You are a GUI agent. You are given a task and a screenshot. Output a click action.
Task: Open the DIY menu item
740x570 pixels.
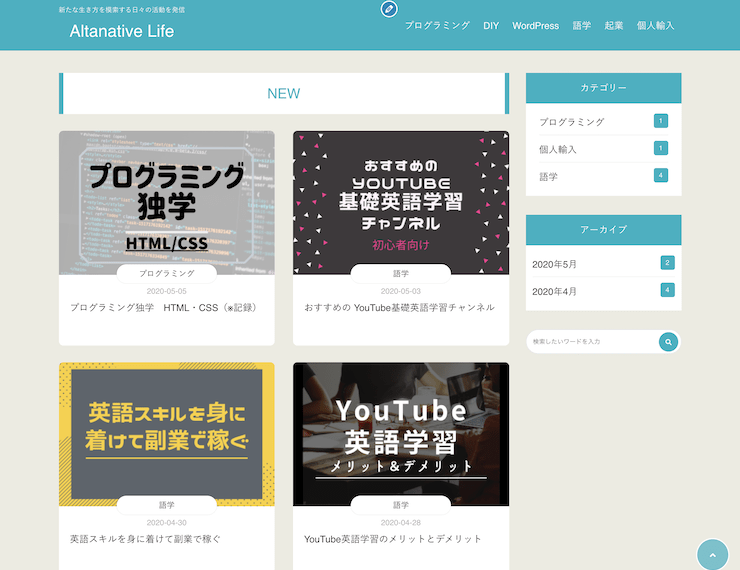tap(491, 26)
